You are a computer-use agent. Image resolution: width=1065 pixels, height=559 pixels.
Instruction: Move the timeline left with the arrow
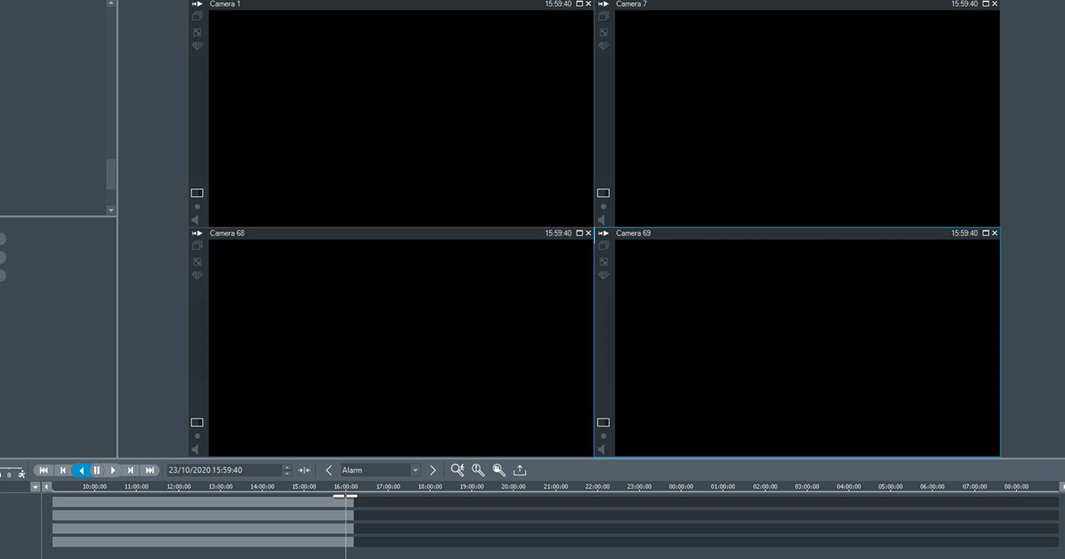pos(46,487)
